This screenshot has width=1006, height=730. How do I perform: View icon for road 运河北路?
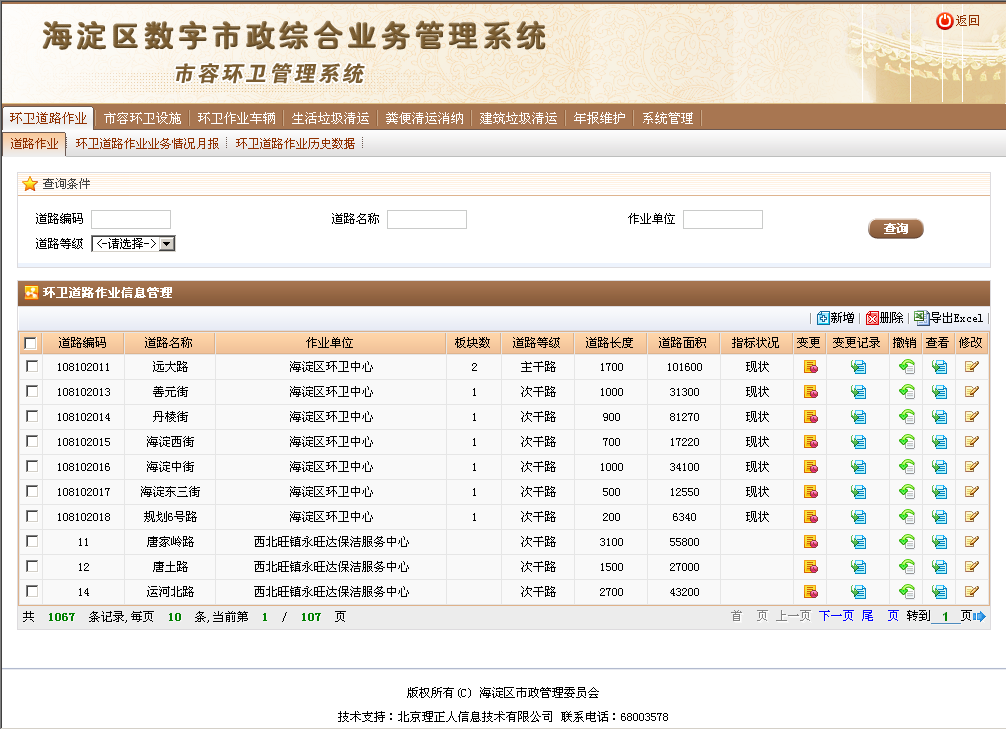[x=939, y=592]
